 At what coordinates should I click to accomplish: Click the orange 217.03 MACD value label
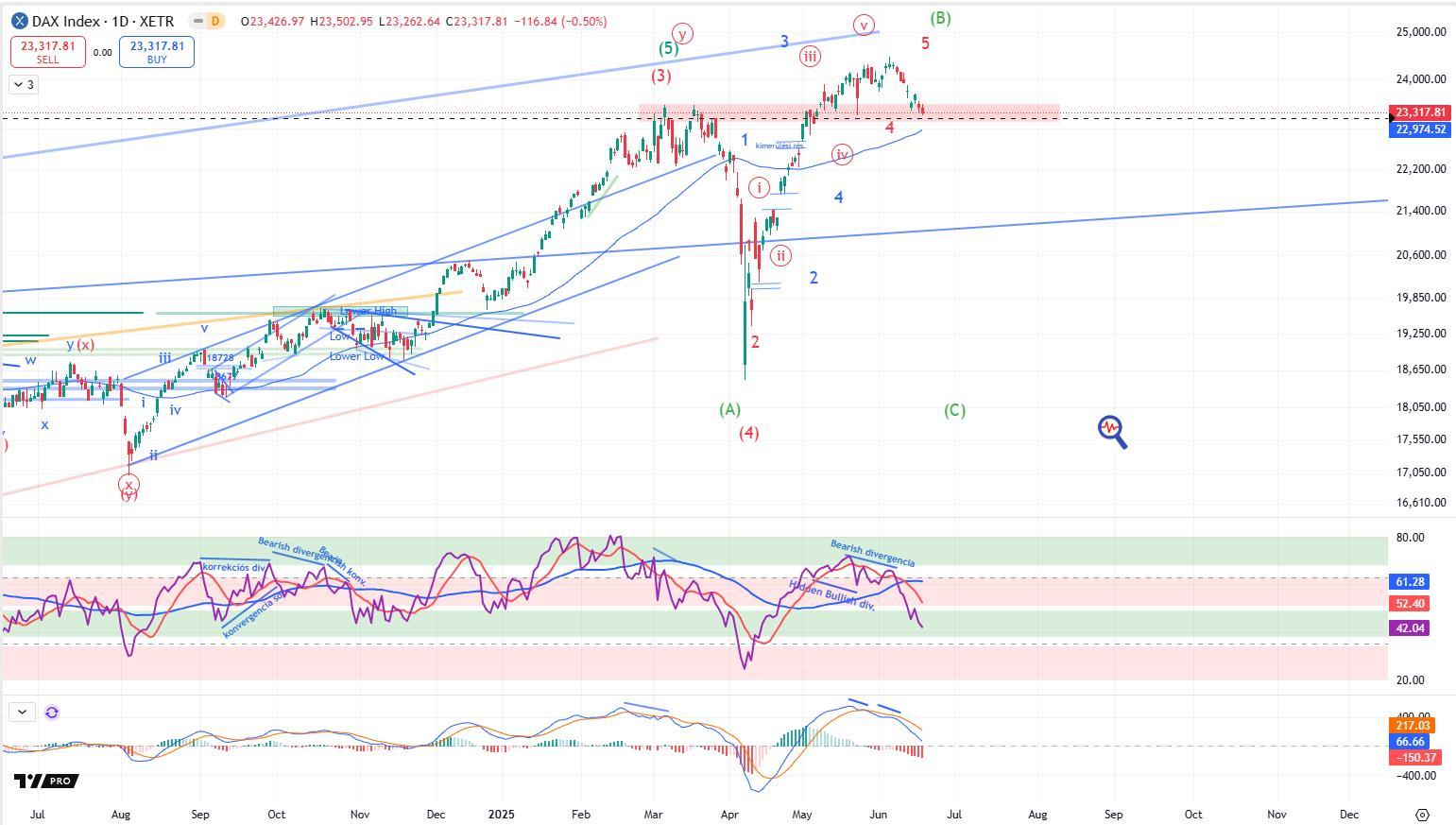(x=1413, y=725)
